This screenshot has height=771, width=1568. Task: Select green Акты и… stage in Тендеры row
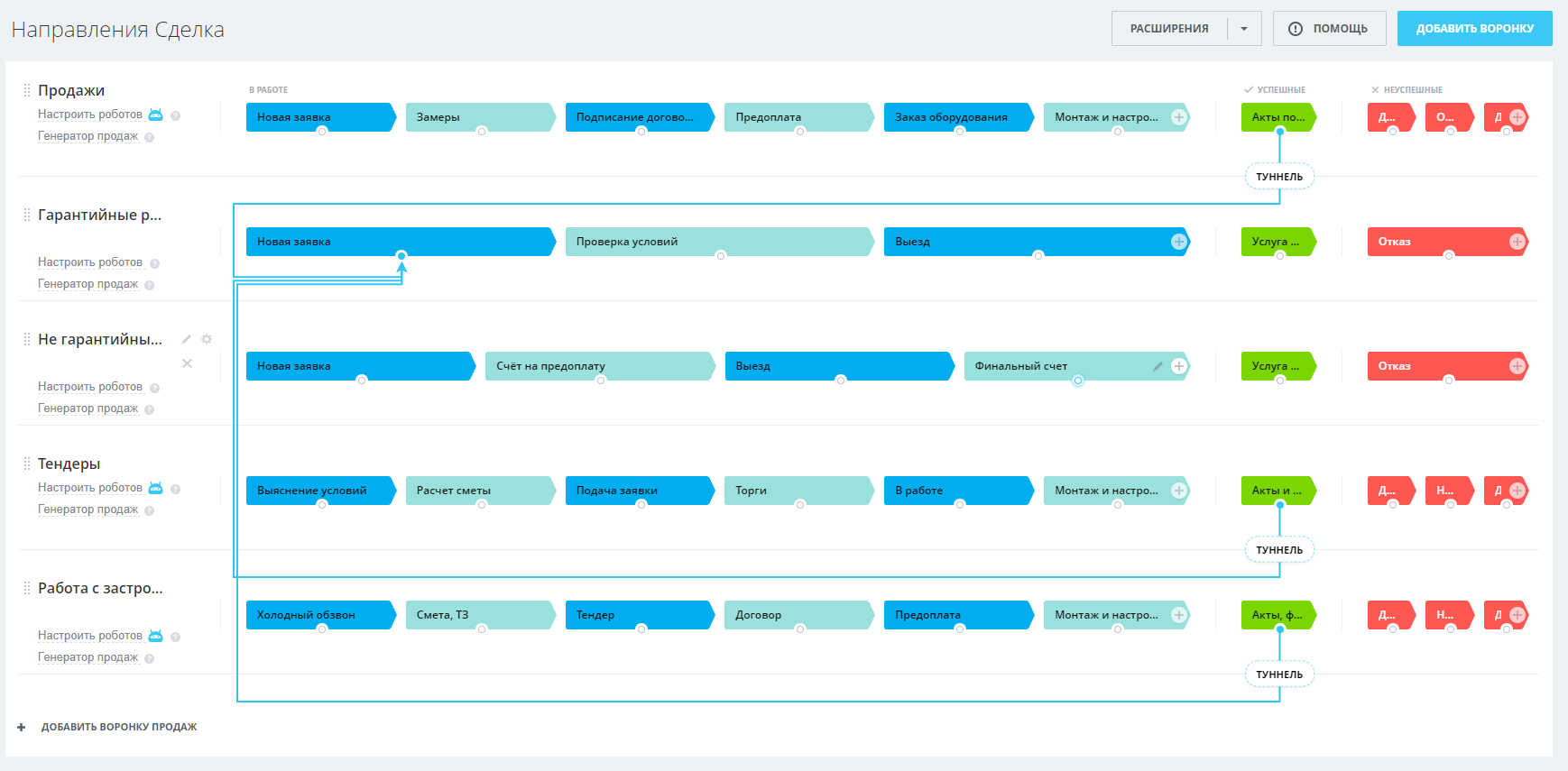1277,491
